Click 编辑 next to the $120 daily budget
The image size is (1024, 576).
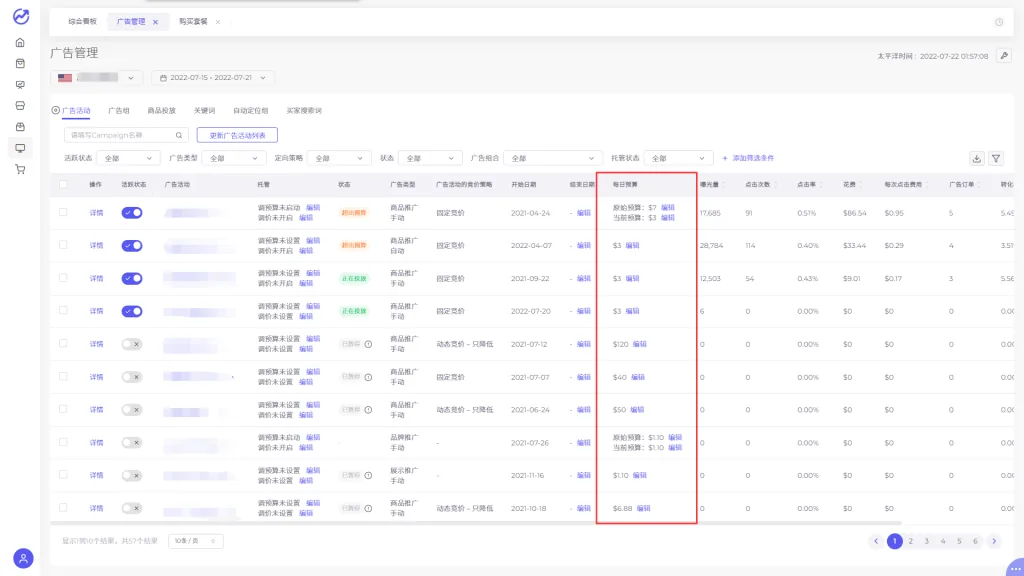639,344
